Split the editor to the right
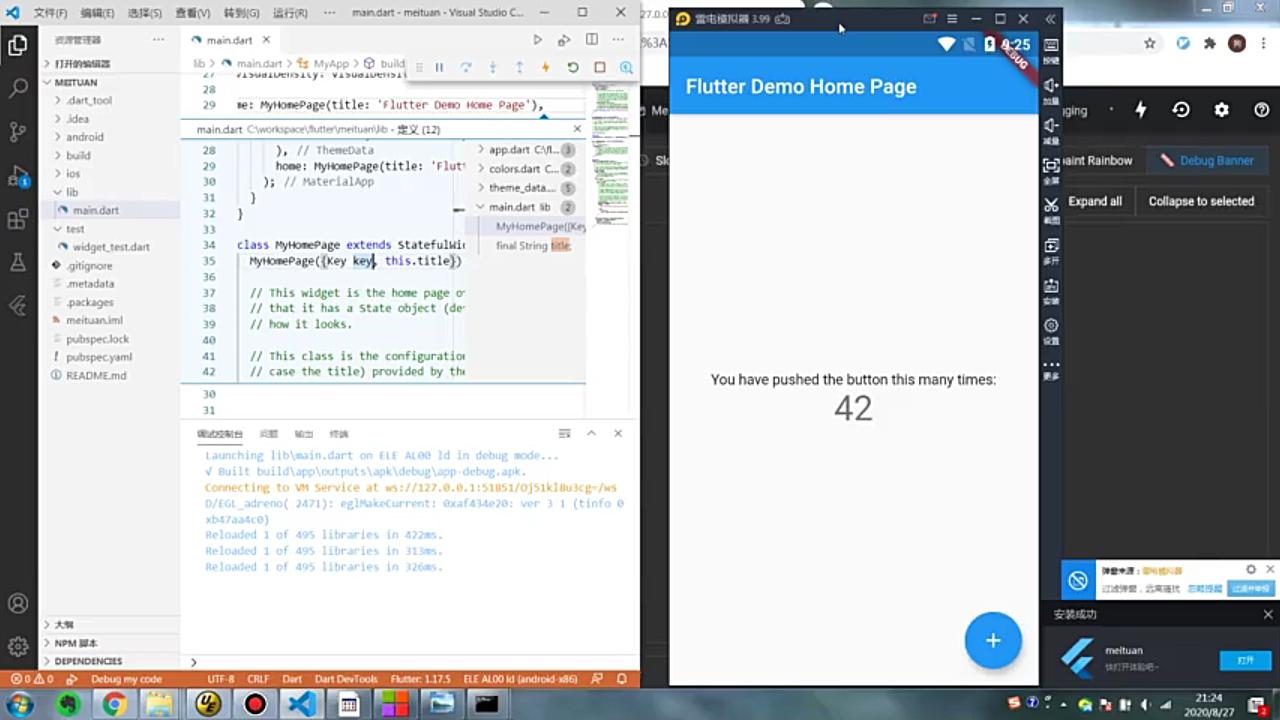The height and width of the screenshot is (720, 1280). pyautogui.click(x=592, y=40)
